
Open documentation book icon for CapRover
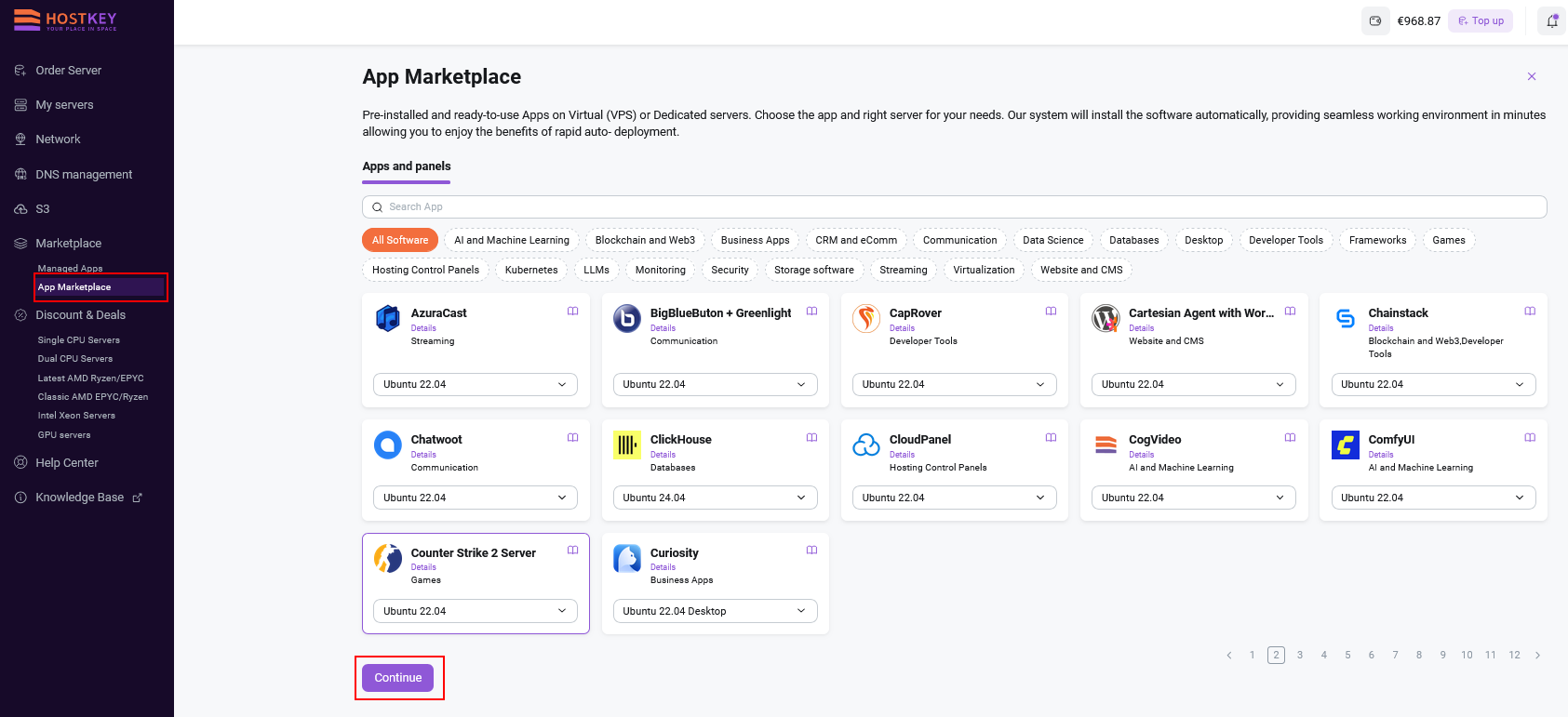click(1052, 312)
